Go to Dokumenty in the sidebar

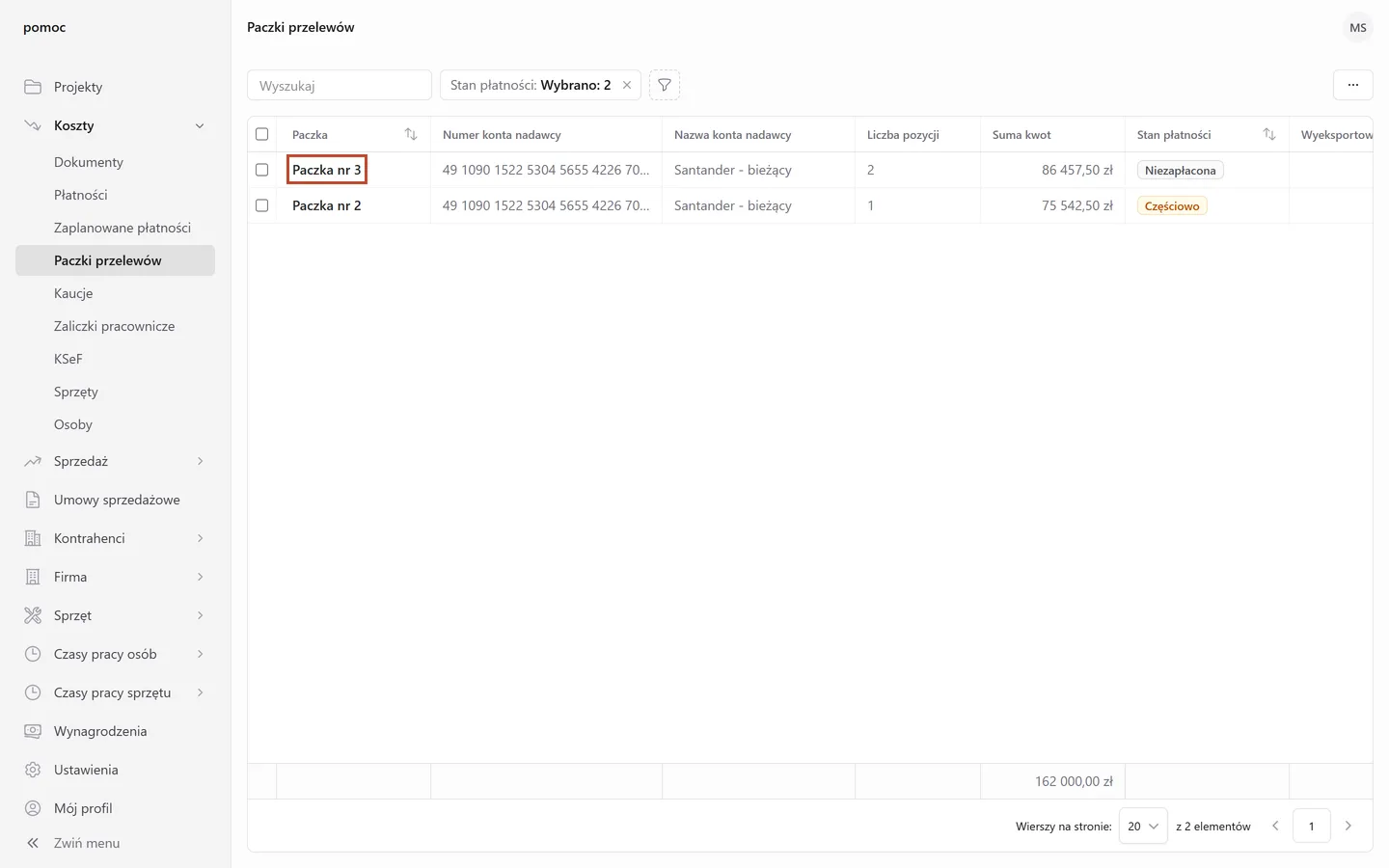[89, 162]
